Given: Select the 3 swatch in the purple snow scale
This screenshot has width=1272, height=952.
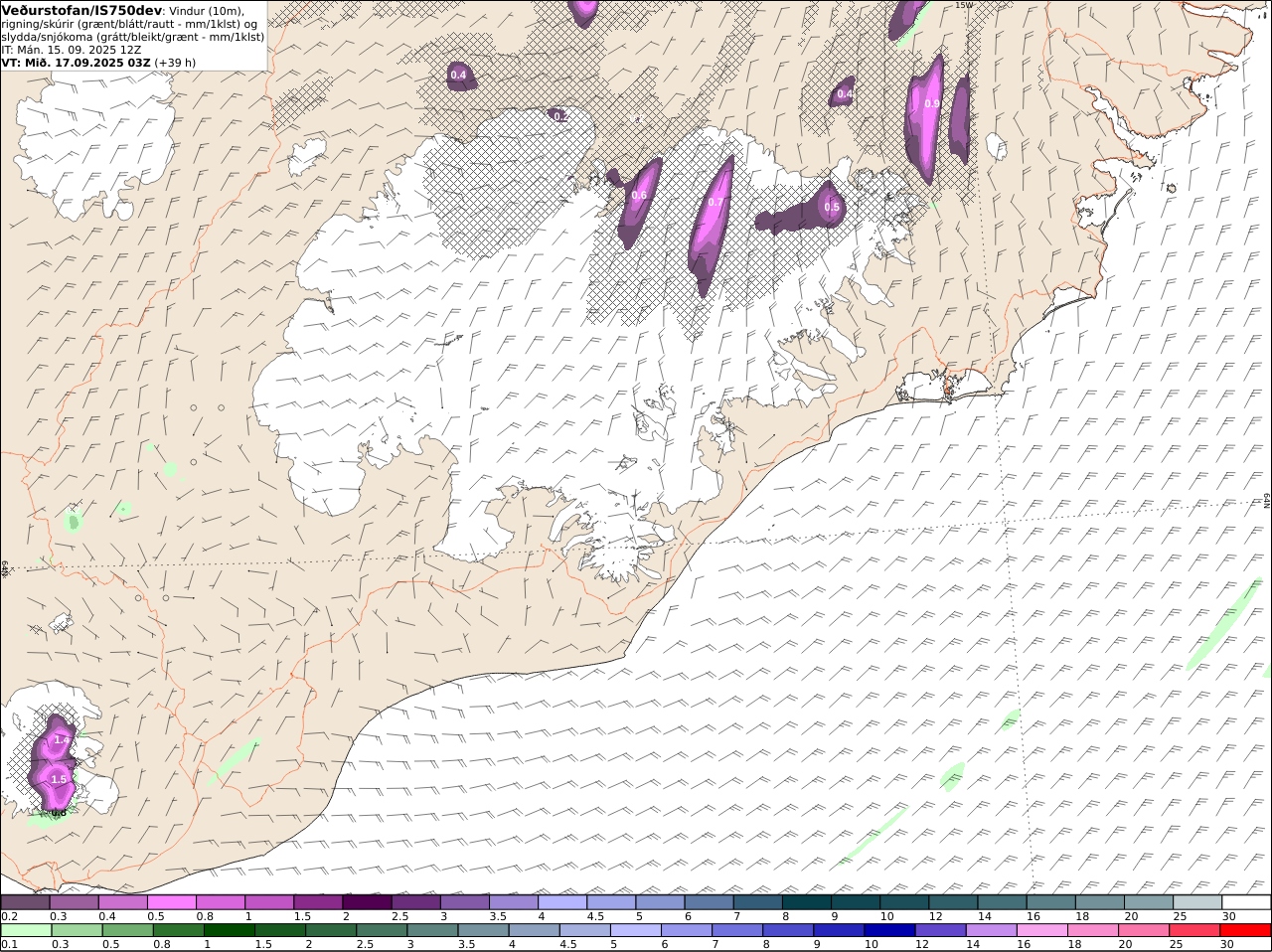Looking at the screenshot, I should 464,902.
